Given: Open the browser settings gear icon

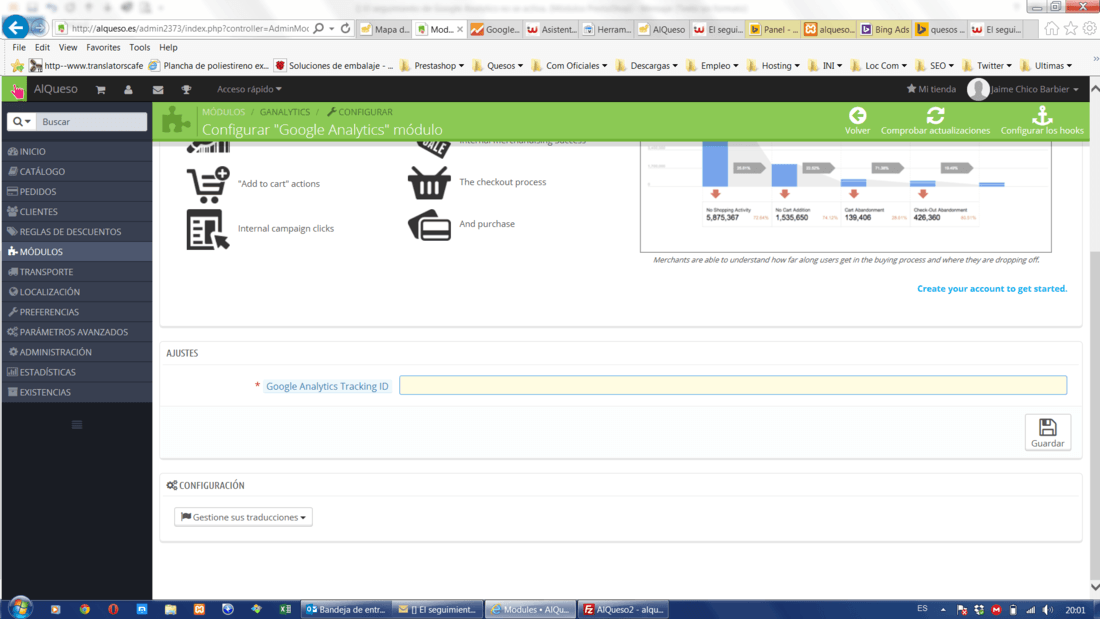Looking at the screenshot, I should (1089, 29).
